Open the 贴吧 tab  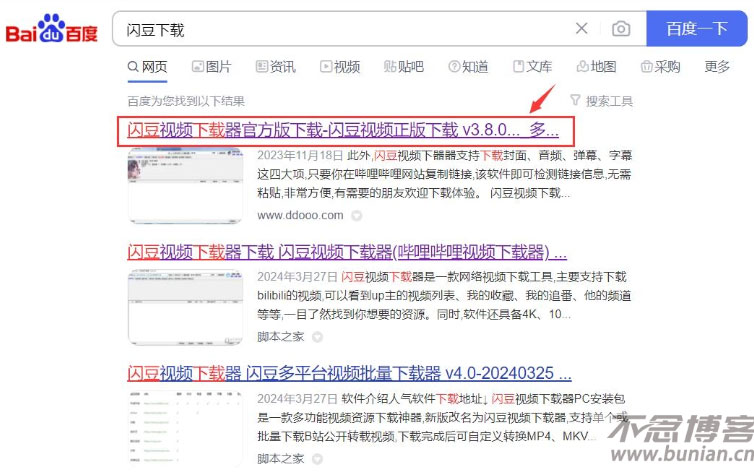[x=404, y=66]
